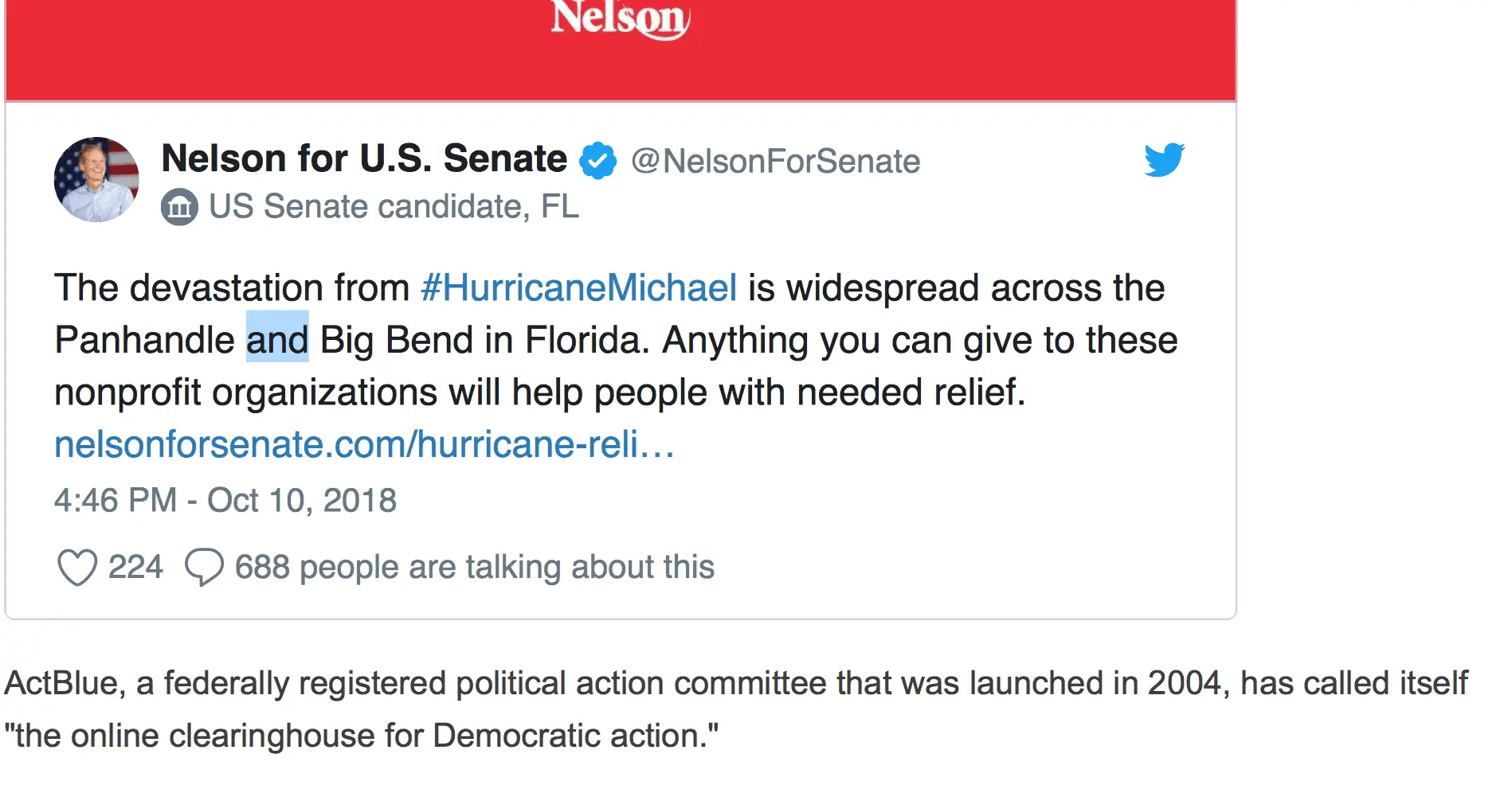Click the 224 likes count
The image size is (1512, 785).
tap(135, 568)
